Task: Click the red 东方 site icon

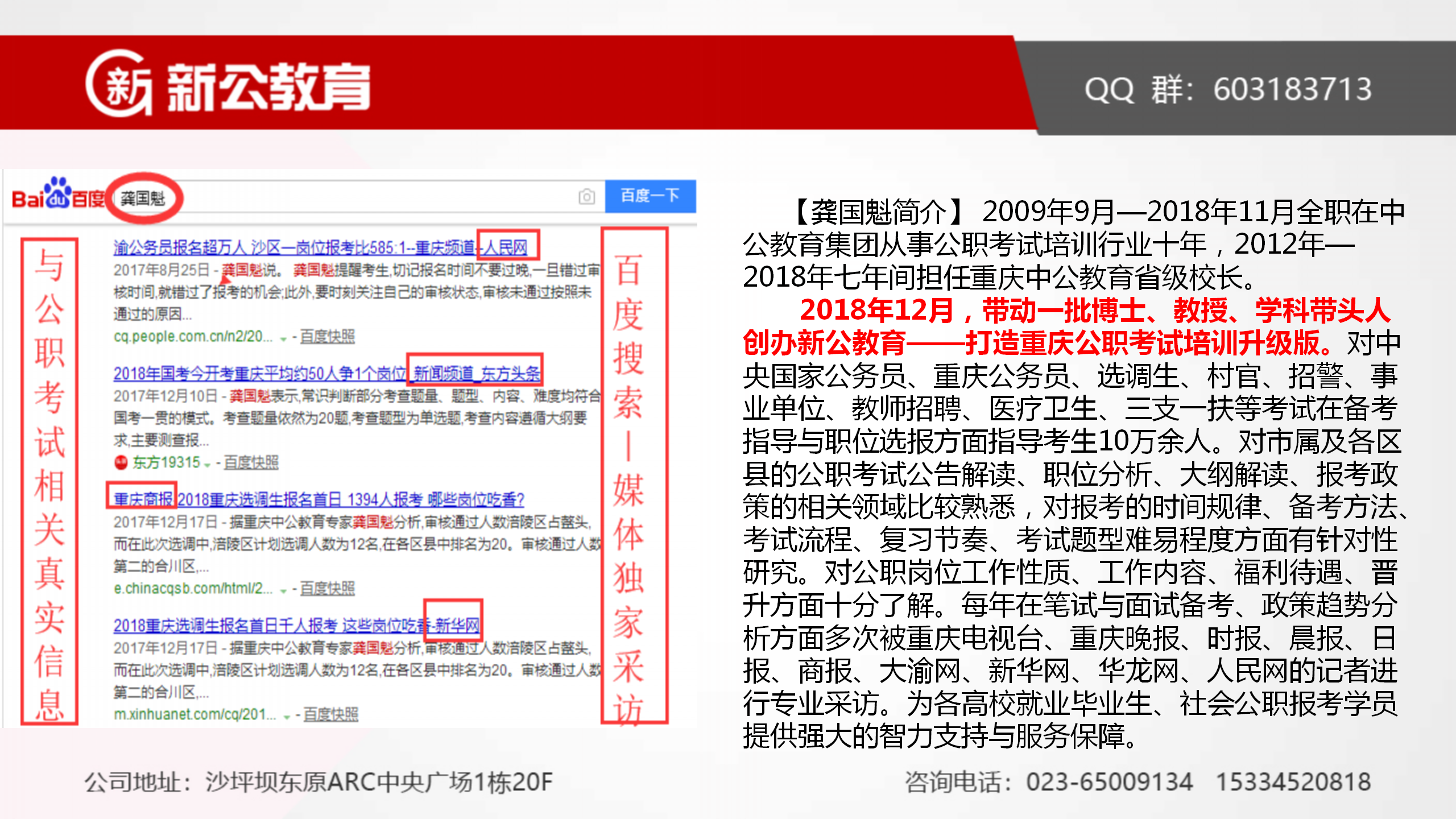Action: [x=121, y=462]
